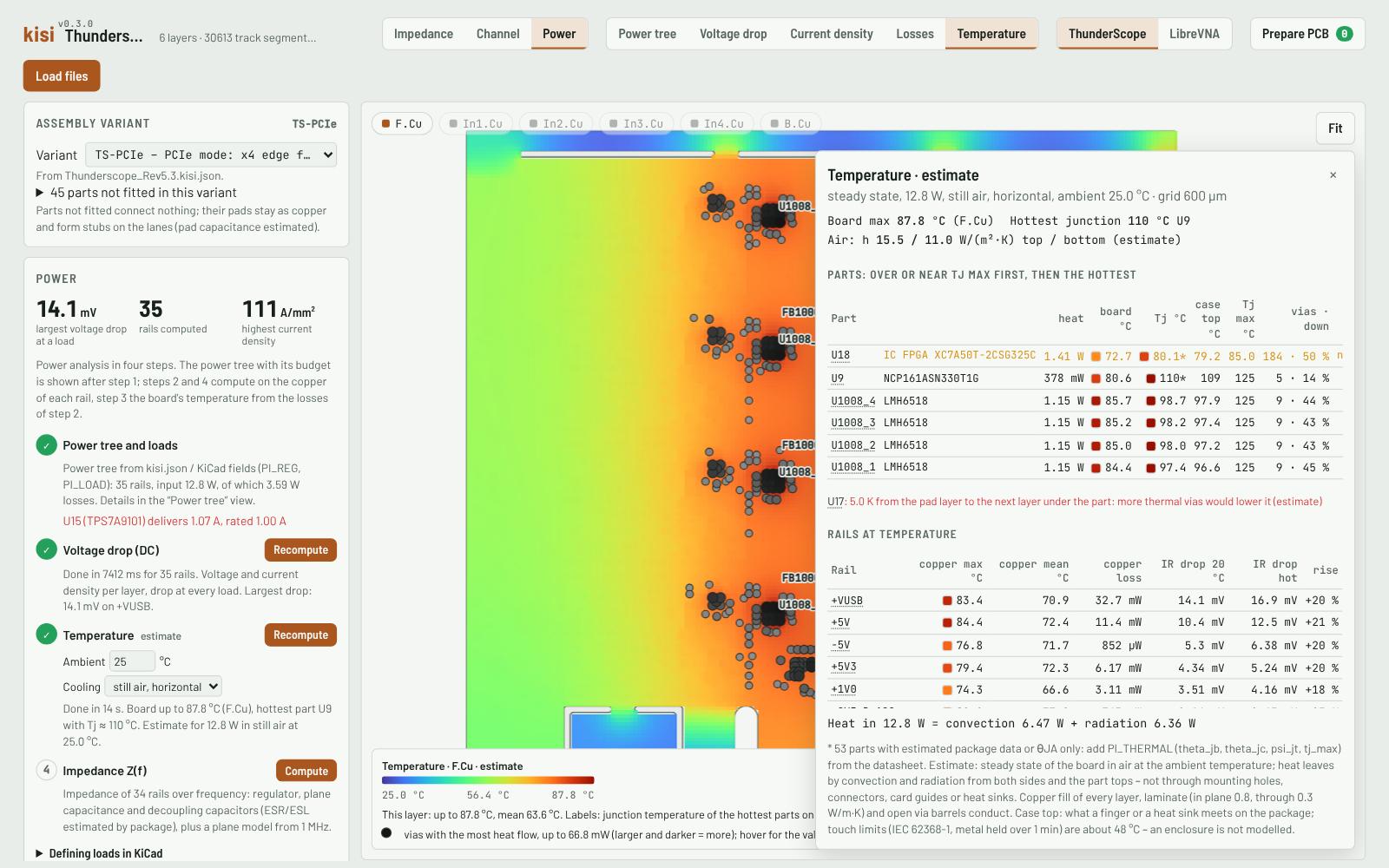
Task: Click the U17 thermal vias warning link
Action: point(836,502)
